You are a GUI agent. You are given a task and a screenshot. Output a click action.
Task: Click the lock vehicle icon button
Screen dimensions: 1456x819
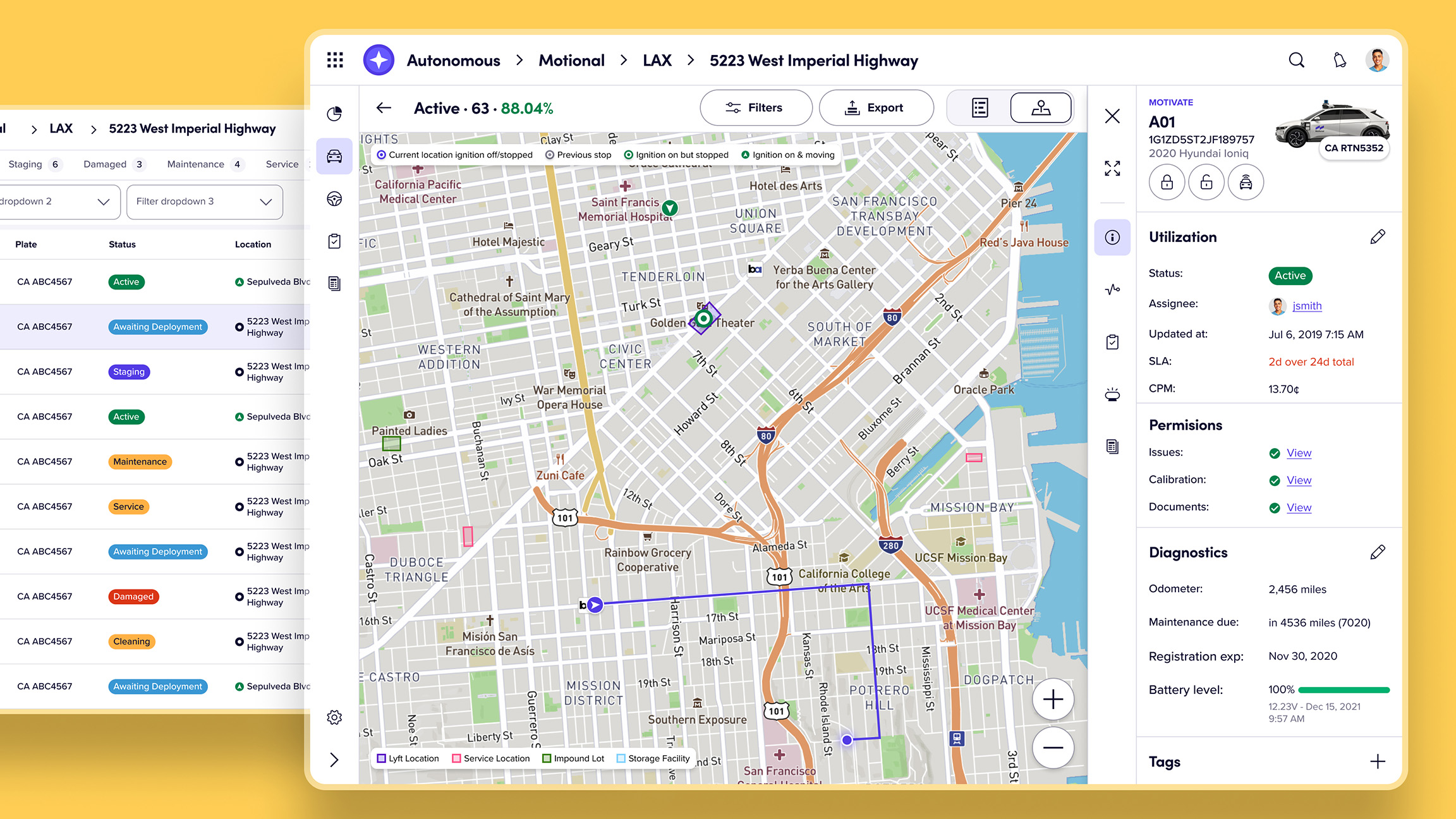coord(1167,183)
